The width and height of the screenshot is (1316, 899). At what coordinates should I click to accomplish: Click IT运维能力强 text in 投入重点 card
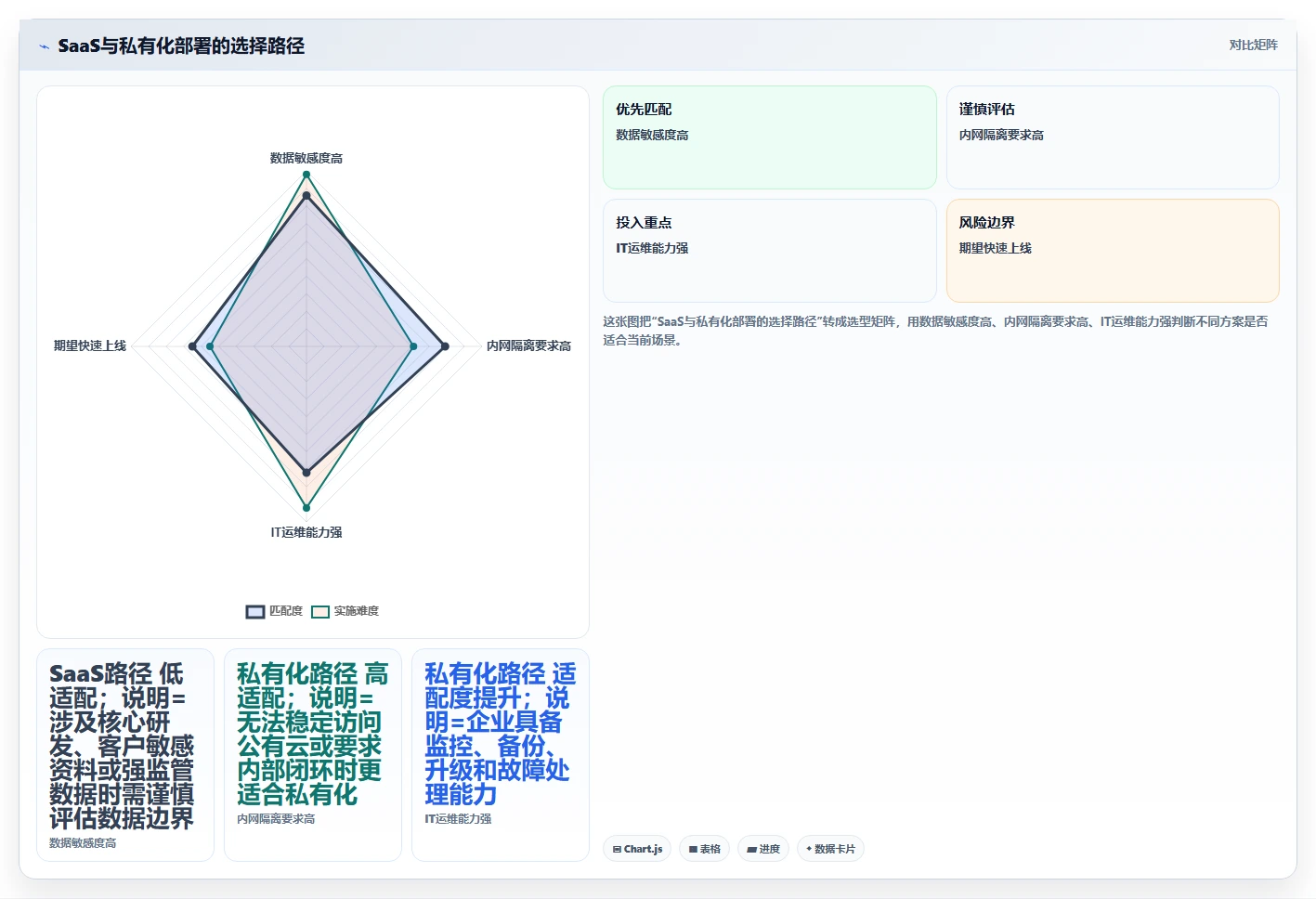coord(652,248)
